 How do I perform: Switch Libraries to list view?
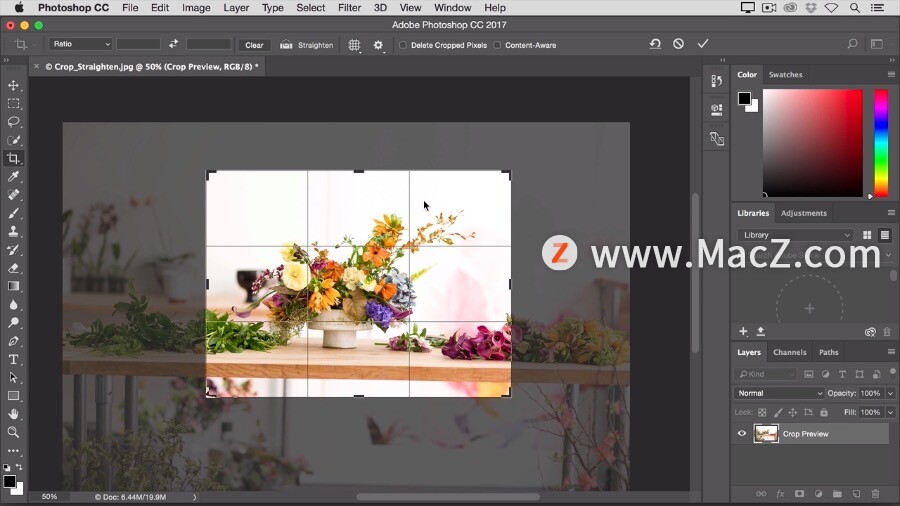click(x=885, y=235)
